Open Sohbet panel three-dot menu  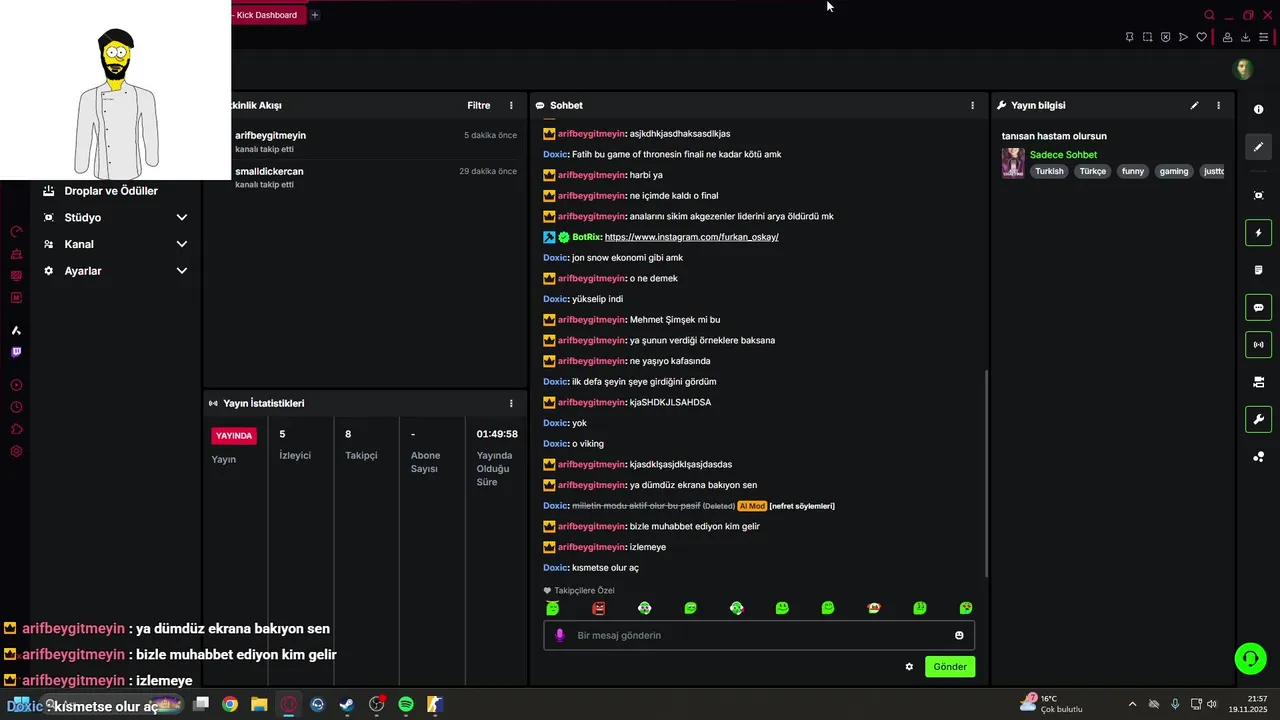972,105
